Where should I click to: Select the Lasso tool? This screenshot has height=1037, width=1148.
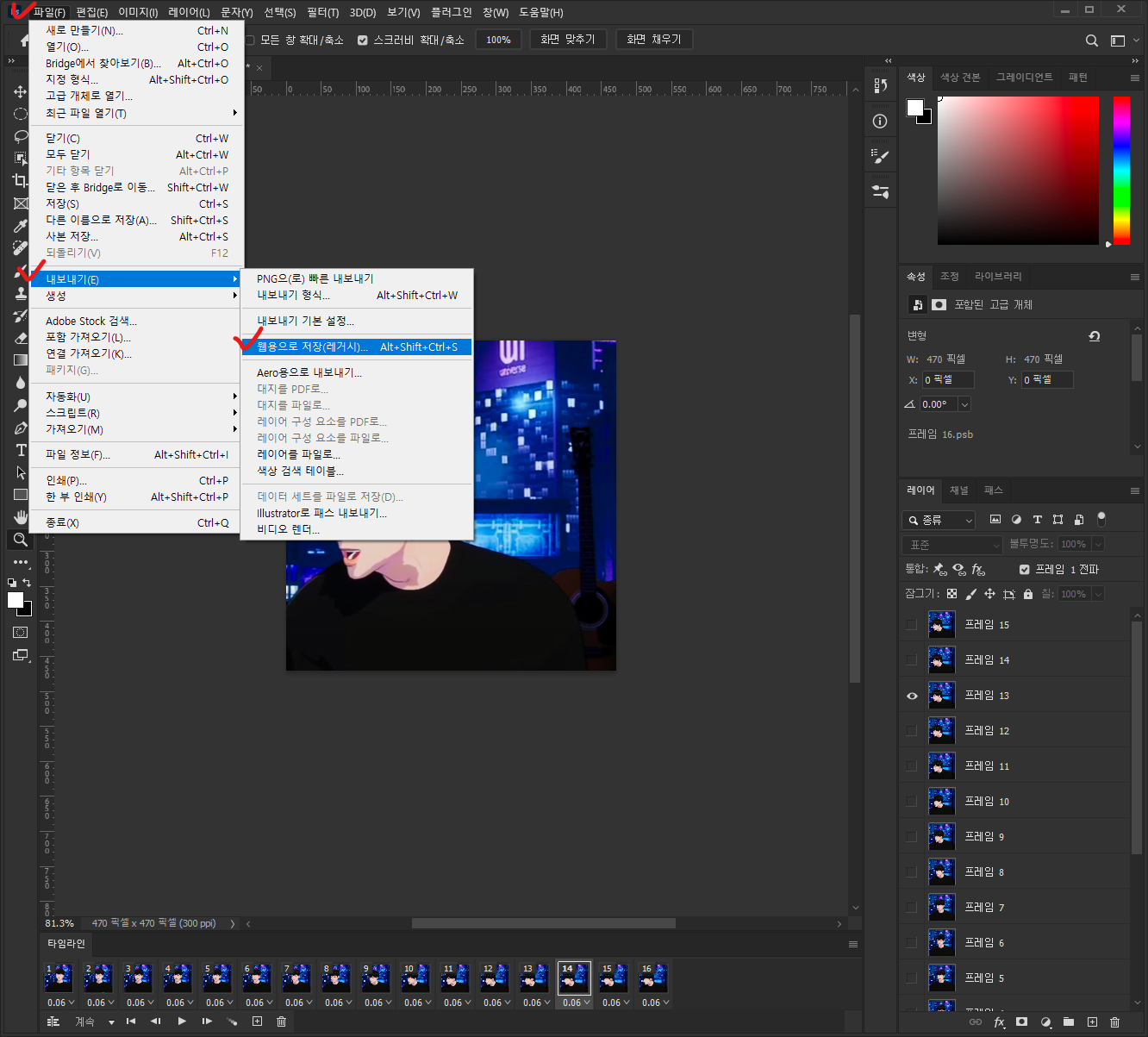click(x=20, y=136)
